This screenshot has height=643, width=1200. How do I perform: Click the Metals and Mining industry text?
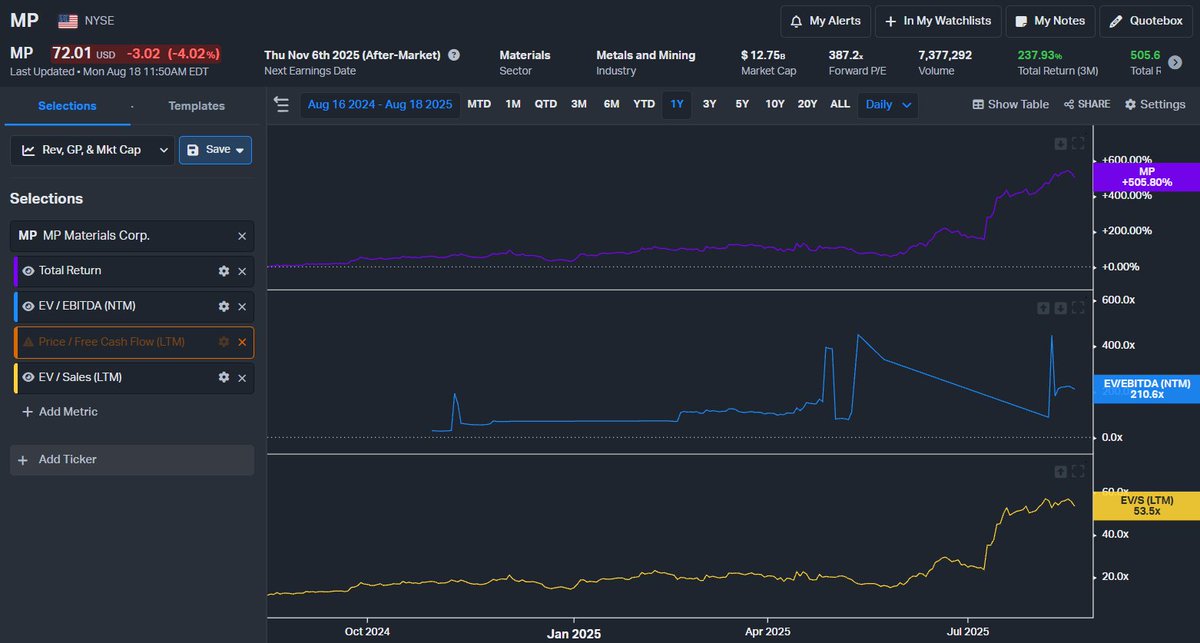click(645, 55)
